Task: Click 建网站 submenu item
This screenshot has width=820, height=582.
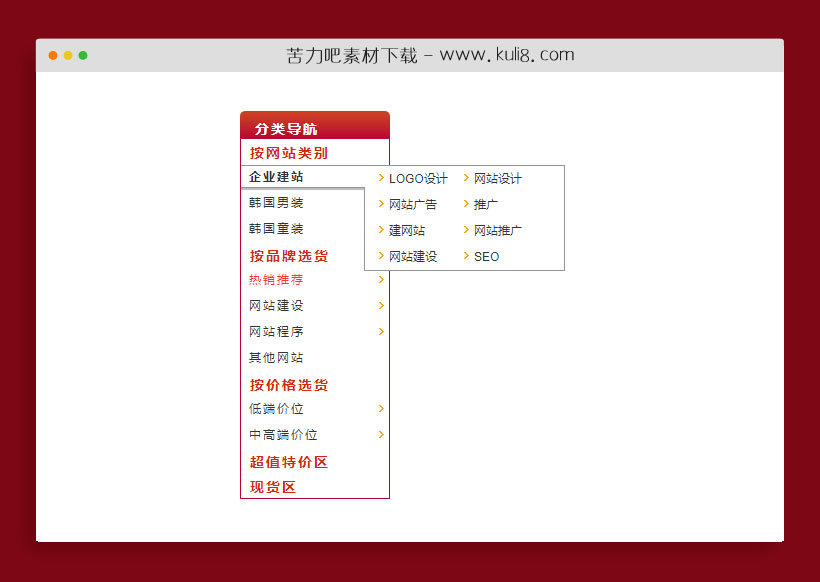Action: click(x=407, y=230)
